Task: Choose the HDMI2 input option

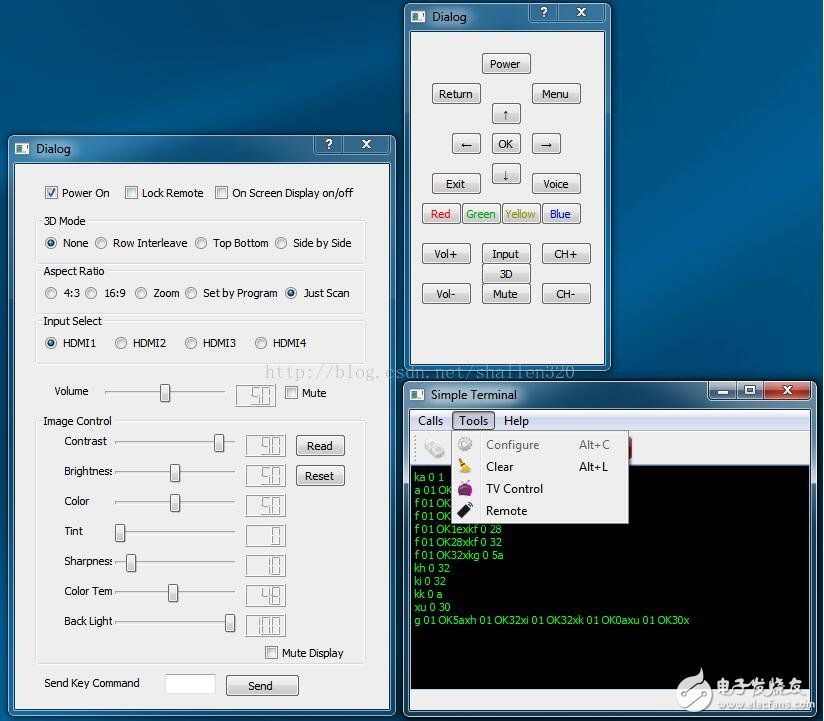Action: coord(121,343)
